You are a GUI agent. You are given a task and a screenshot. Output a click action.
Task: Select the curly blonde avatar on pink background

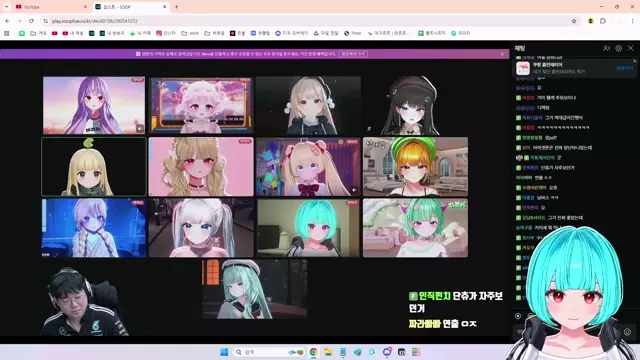pyautogui.click(x=201, y=167)
